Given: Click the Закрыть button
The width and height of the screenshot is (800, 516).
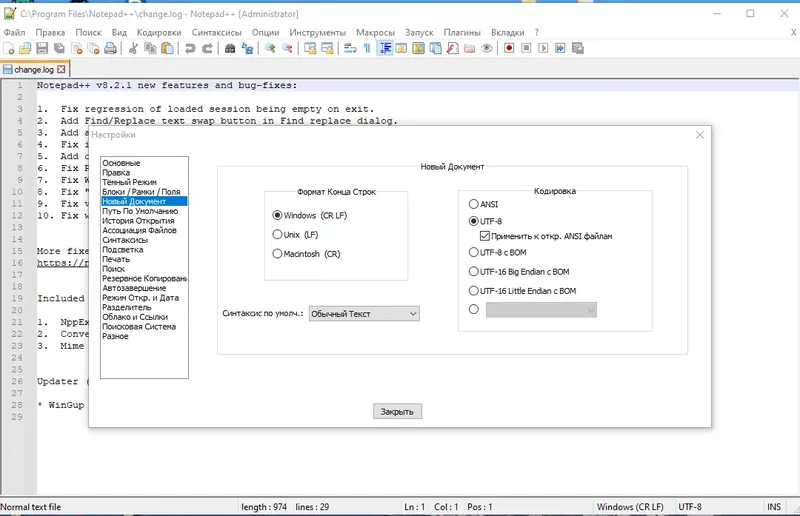Looking at the screenshot, I should pos(397,411).
